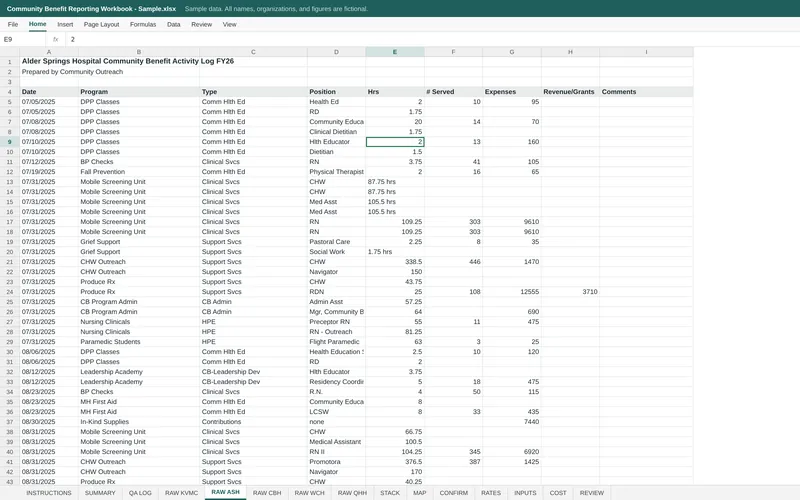Screen dimensions: 800x500
Task: Select row 24 header
Action: pyautogui.click(x=10, y=292)
